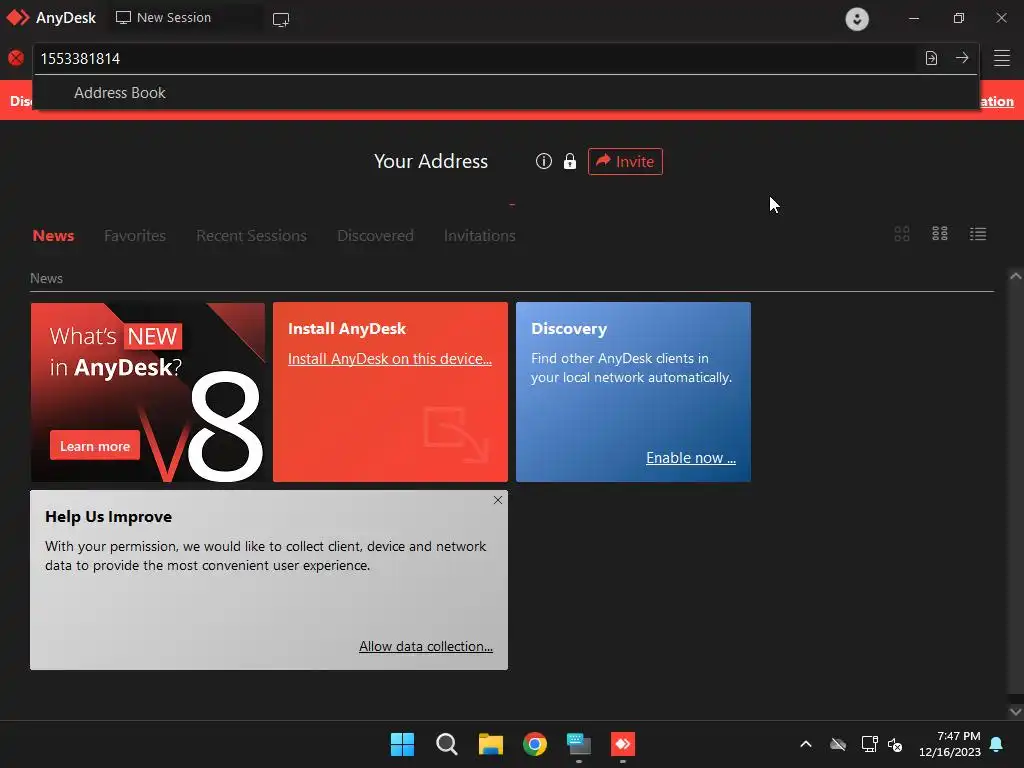Open File Explorer from taskbar
This screenshot has height=768, width=1024.
pos(490,744)
